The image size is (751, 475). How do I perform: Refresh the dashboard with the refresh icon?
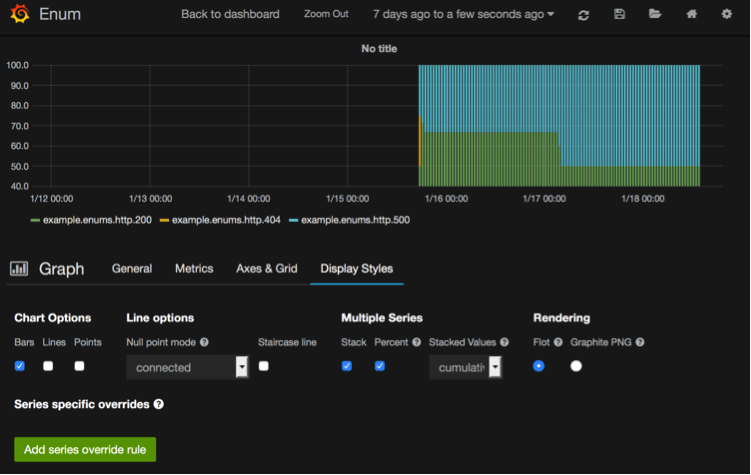point(583,15)
